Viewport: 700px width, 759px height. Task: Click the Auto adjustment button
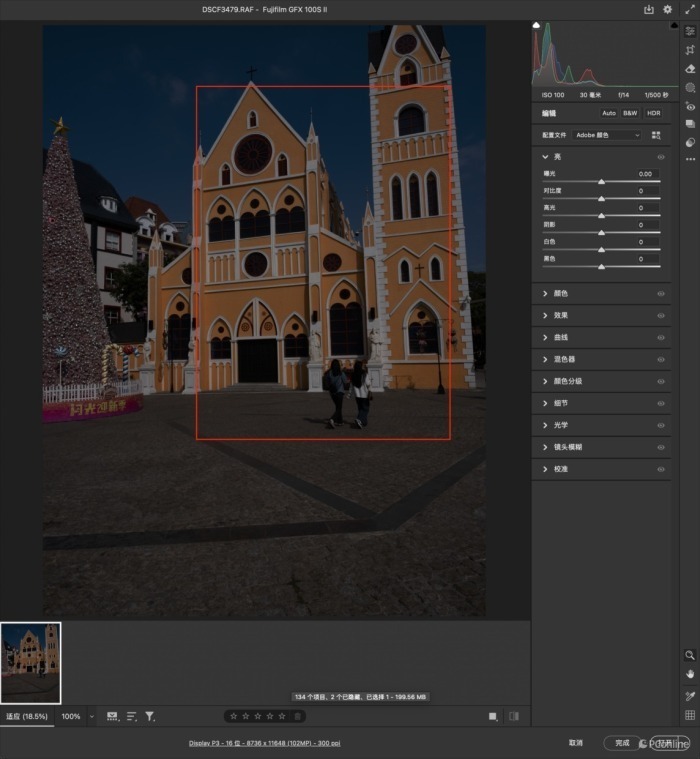[x=609, y=113]
